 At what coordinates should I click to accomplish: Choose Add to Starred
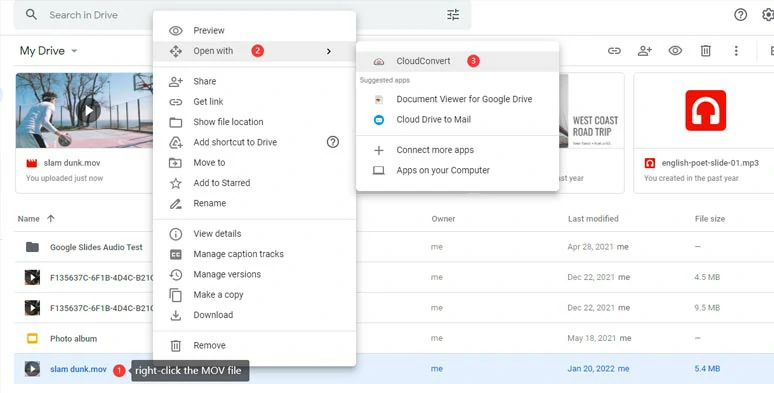254,183
